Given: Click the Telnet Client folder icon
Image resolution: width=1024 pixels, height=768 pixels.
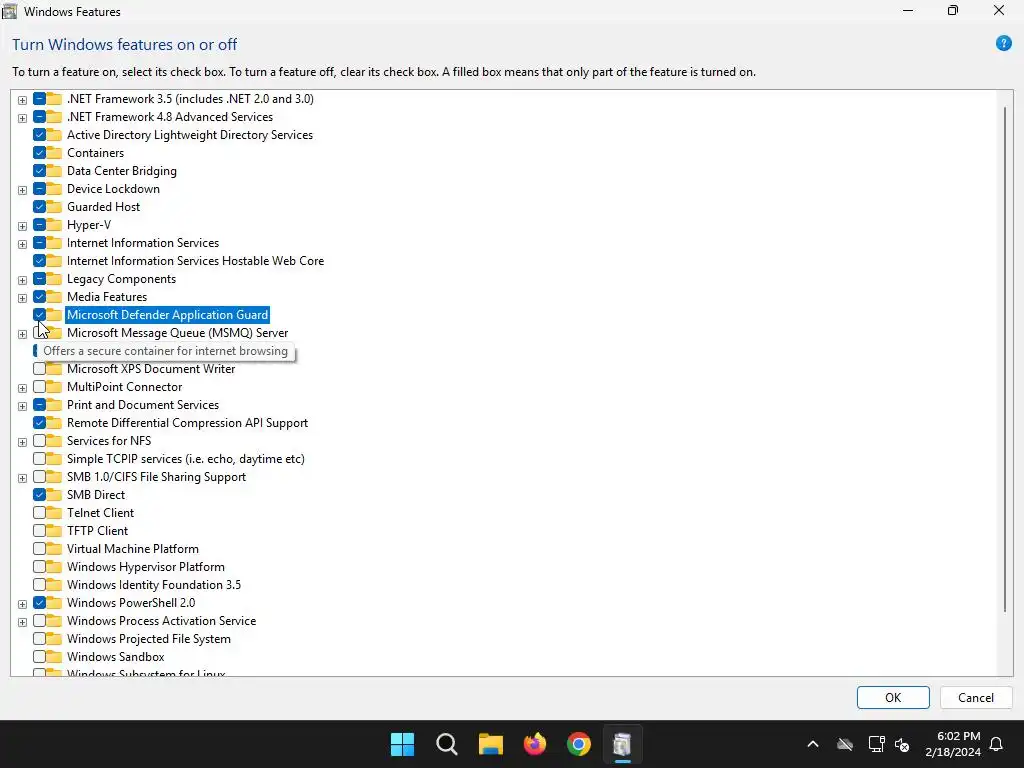Looking at the screenshot, I should (54, 513).
